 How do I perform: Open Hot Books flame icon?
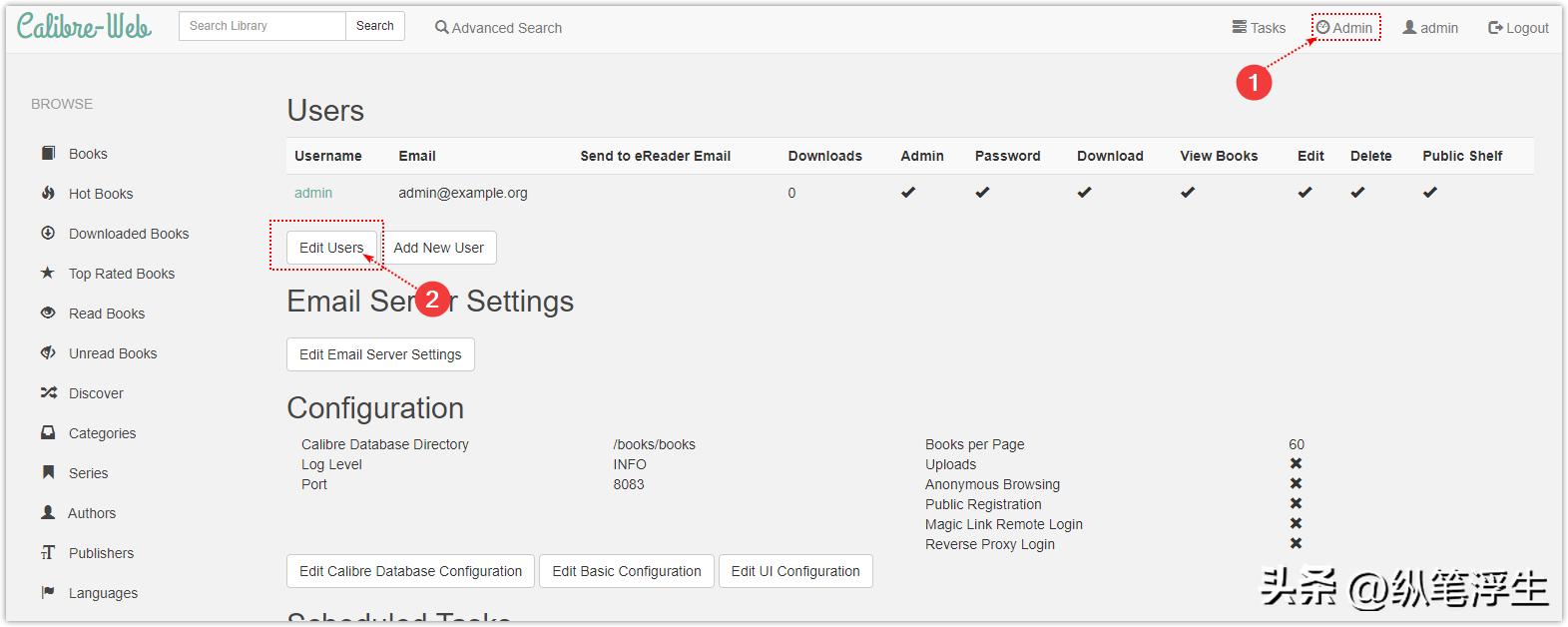pyautogui.click(x=48, y=193)
